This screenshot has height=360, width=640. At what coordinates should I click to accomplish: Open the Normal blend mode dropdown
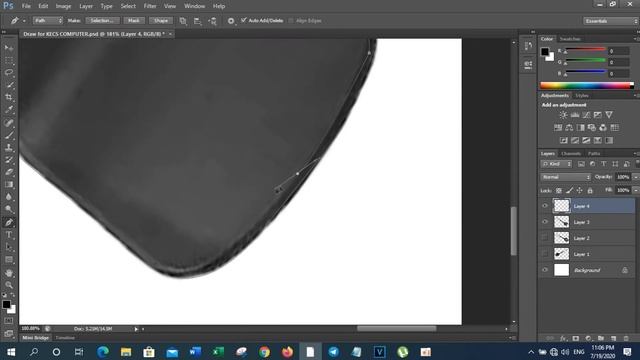point(566,177)
